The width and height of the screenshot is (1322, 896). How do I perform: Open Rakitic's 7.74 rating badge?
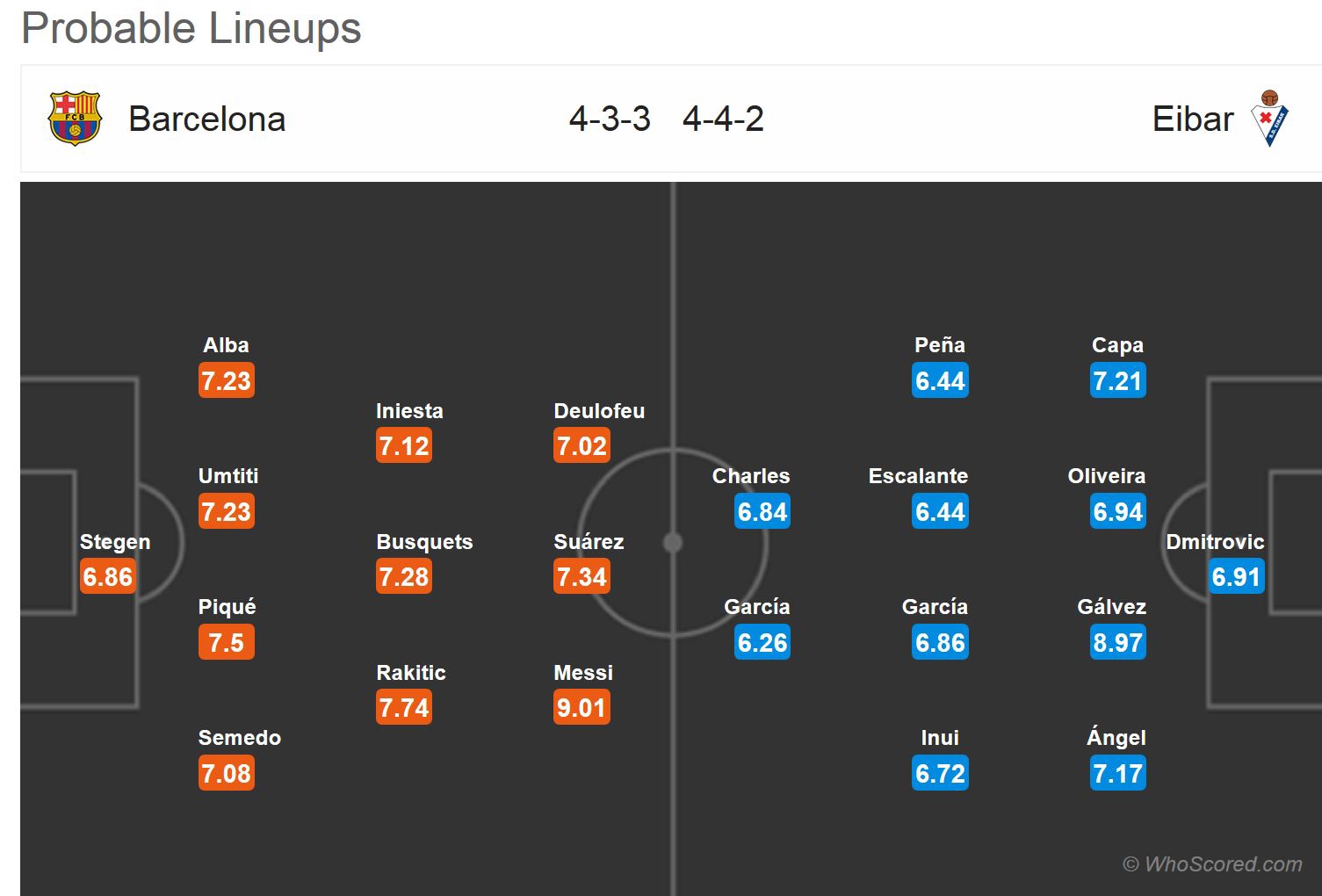tap(404, 708)
